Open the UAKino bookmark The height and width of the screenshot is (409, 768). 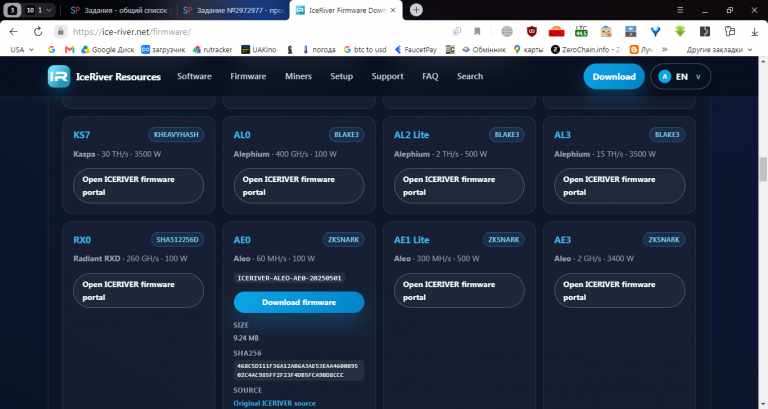[x=259, y=49]
